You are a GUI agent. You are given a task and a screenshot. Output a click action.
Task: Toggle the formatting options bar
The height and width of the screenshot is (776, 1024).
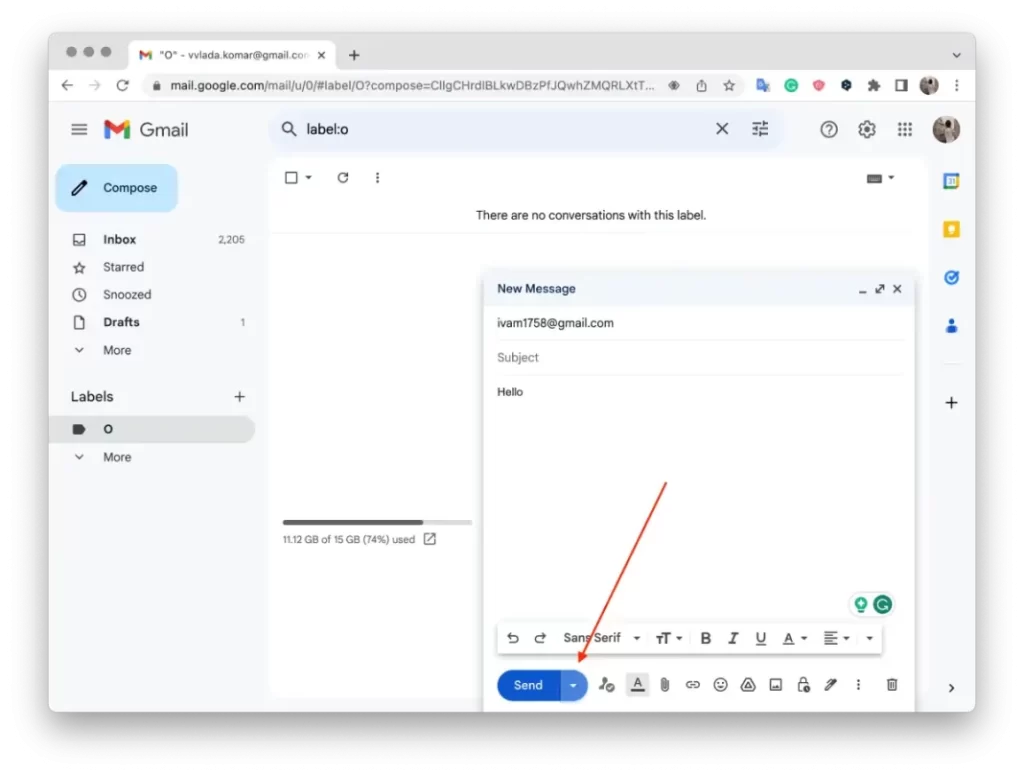(637, 685)
